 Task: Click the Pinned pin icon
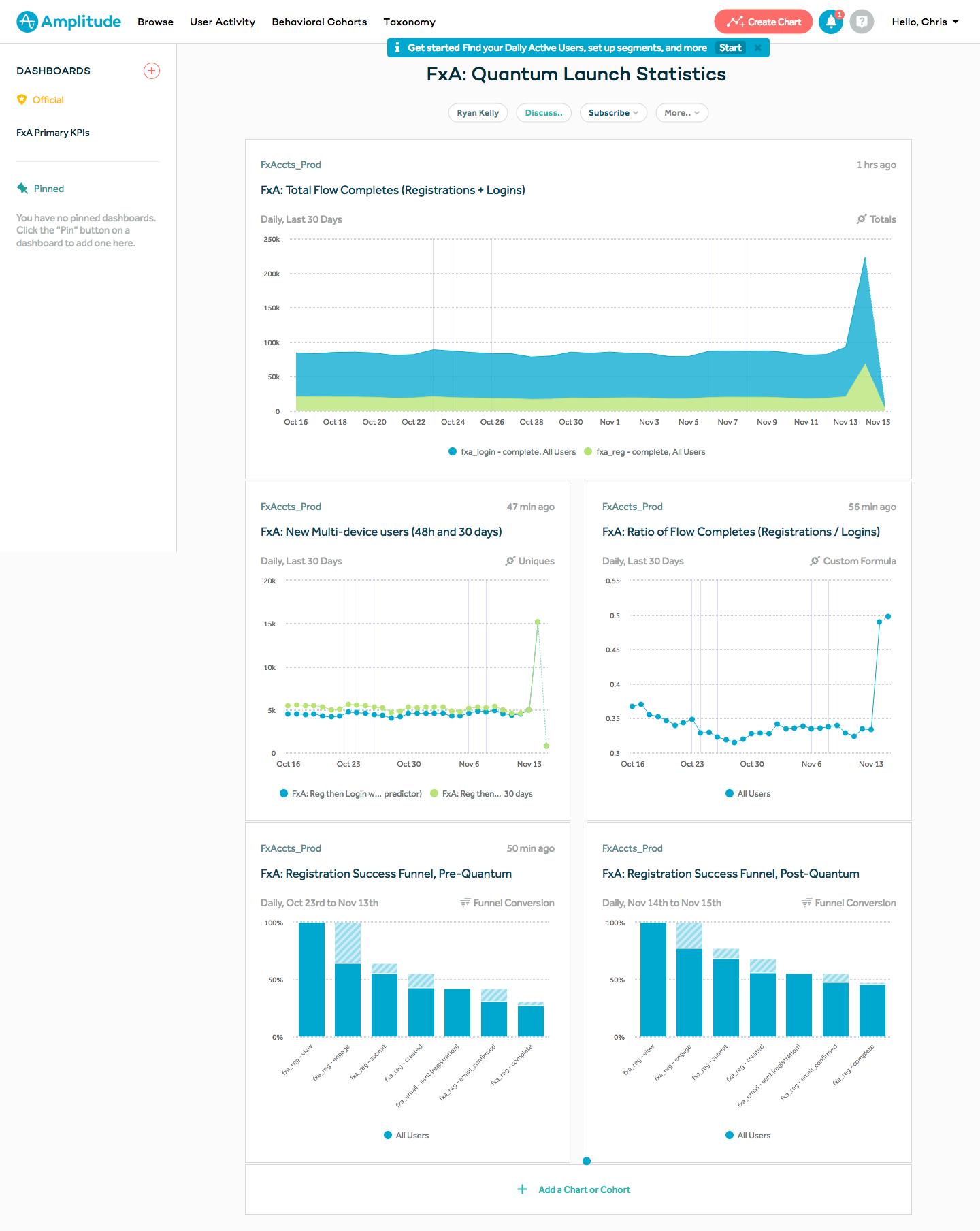pos(22,189)
